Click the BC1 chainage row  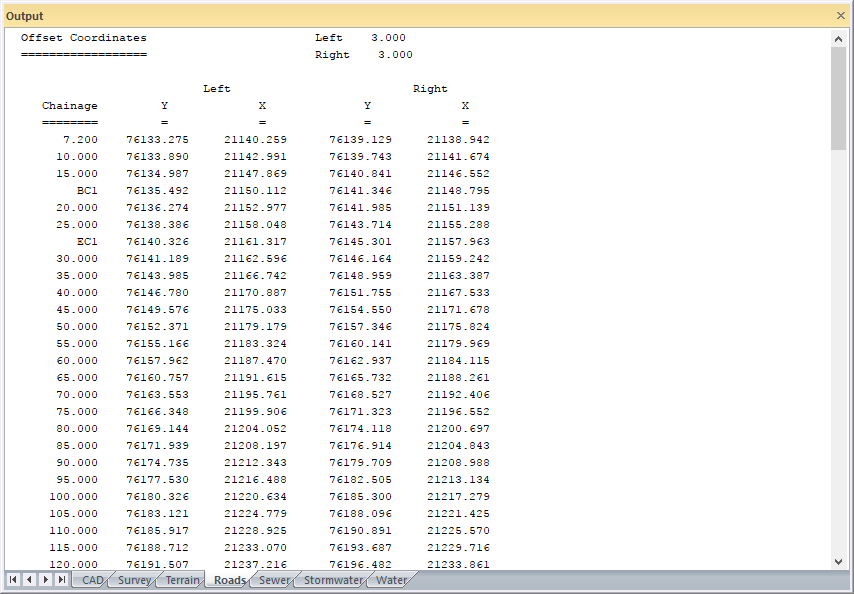(x=87, y=191)
